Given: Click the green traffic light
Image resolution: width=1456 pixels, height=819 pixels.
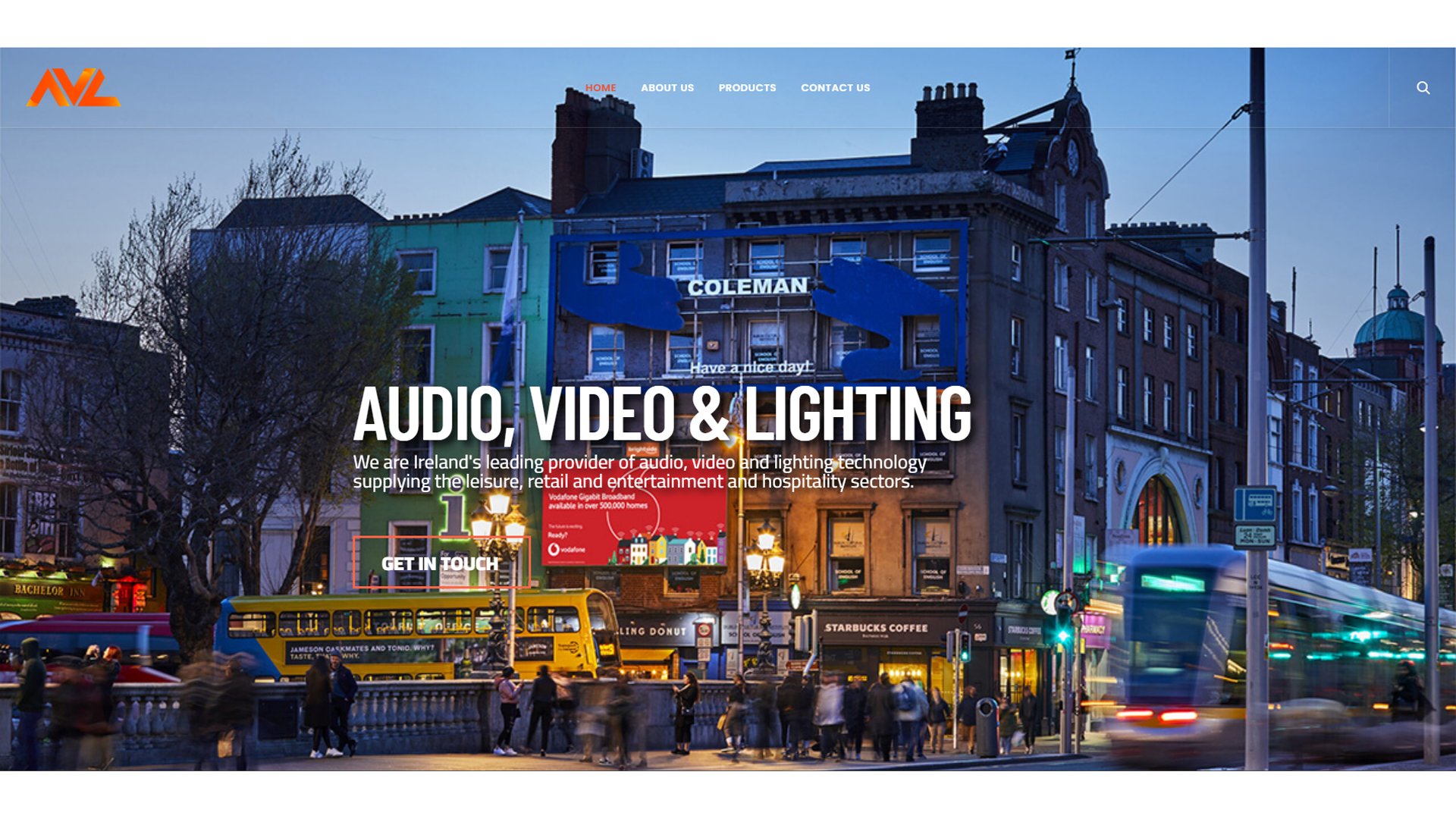Looking at the screenshot, I should click(1064, 635).
